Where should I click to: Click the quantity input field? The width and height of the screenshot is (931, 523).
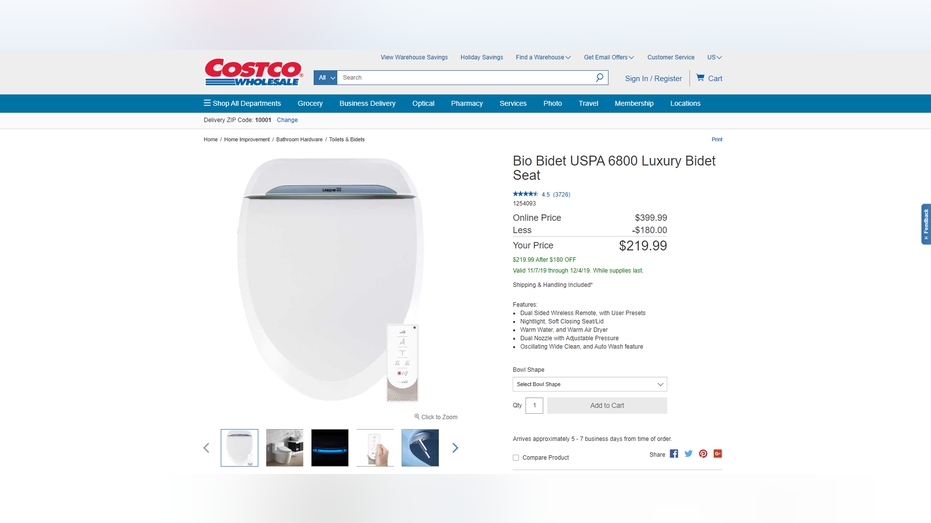(534, 405)
